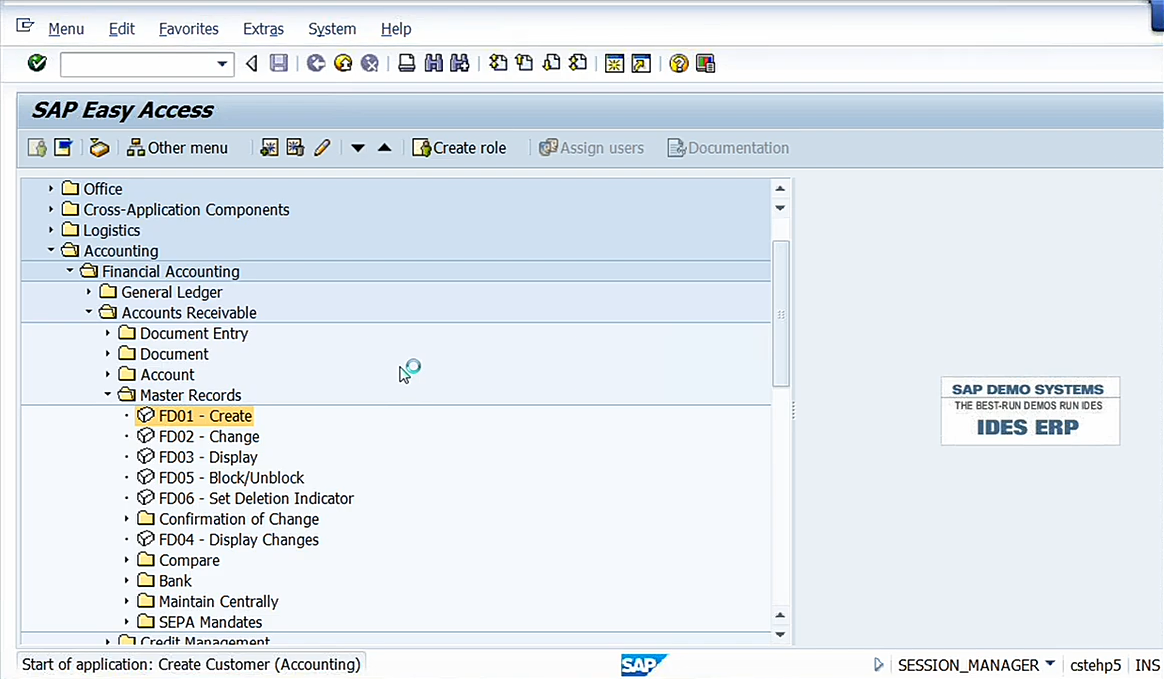Viewport: 1164px width, 679px height.
Task: Click the Add to Favorites icon
Action: (x=269, y=148)
